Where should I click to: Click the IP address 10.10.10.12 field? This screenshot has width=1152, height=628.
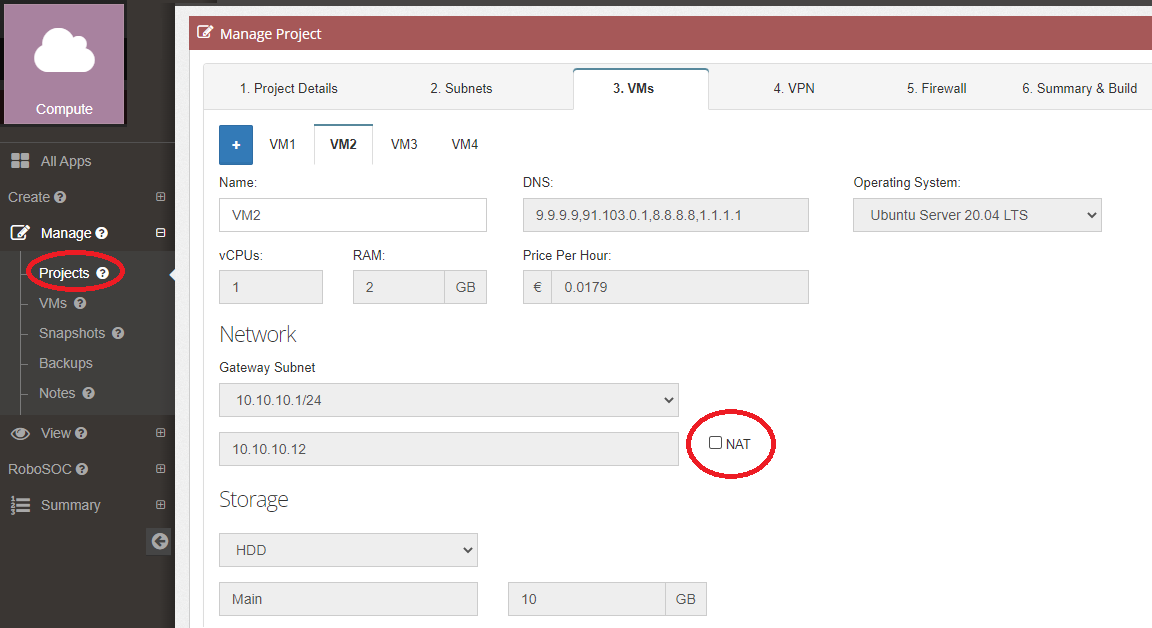(449, 449)
